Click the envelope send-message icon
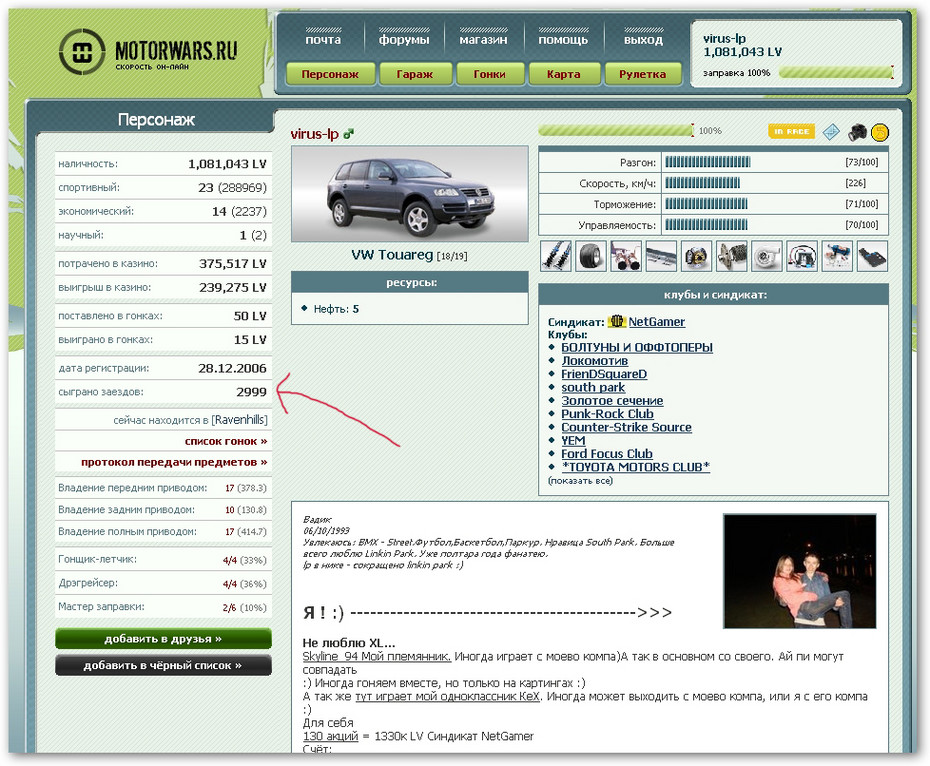Screen dimensions: 930x766 [x=831, y=132]
